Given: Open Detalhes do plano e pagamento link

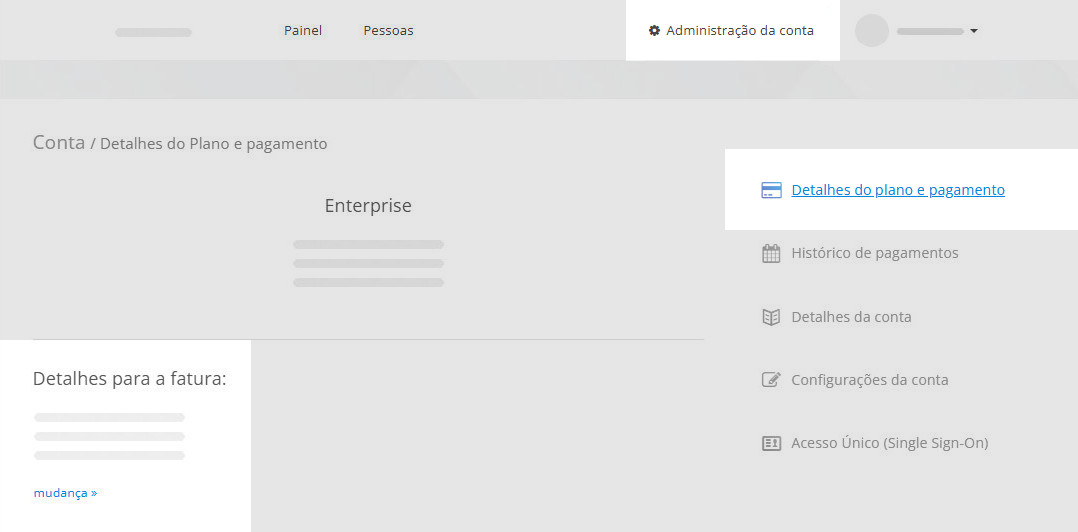Looking at the screenshot, I should tap(898, 190).
